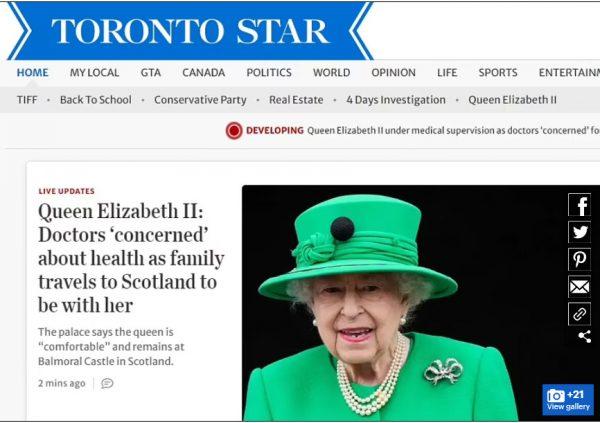Open the GTA section
The image size is (600, 423).
point(151,72)
